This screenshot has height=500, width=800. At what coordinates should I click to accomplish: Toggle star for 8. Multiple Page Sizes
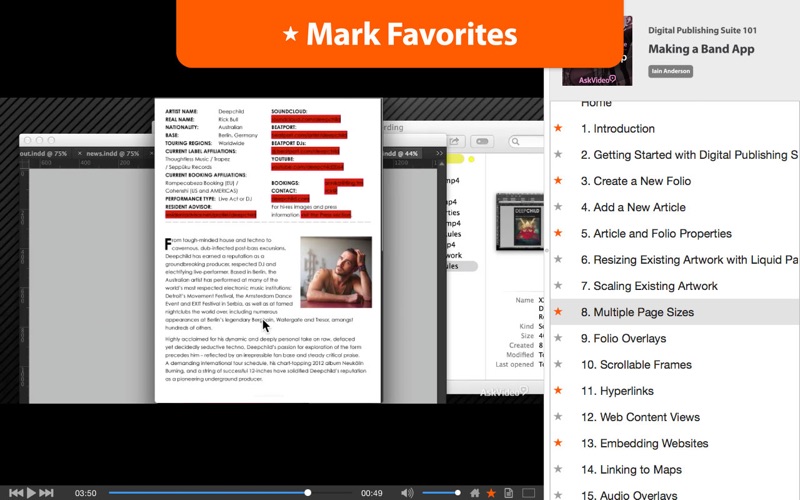click(x=558, y=312)
